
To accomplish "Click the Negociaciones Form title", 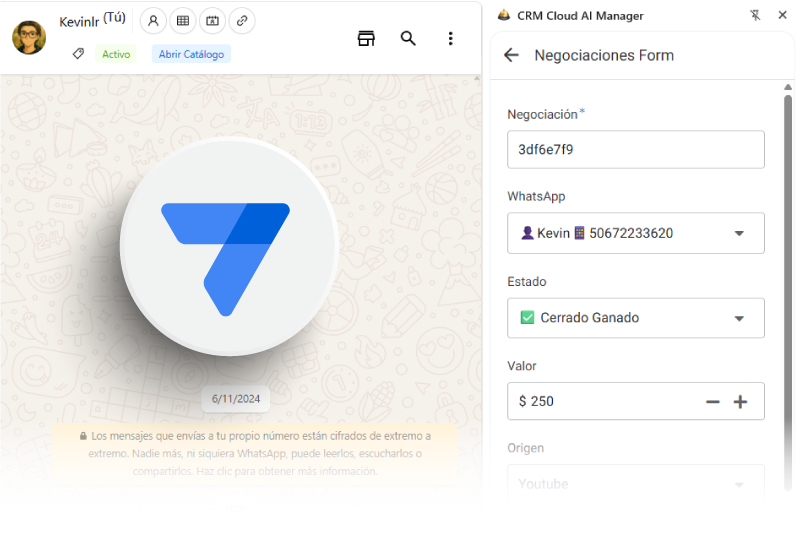I will click(604, 55).
